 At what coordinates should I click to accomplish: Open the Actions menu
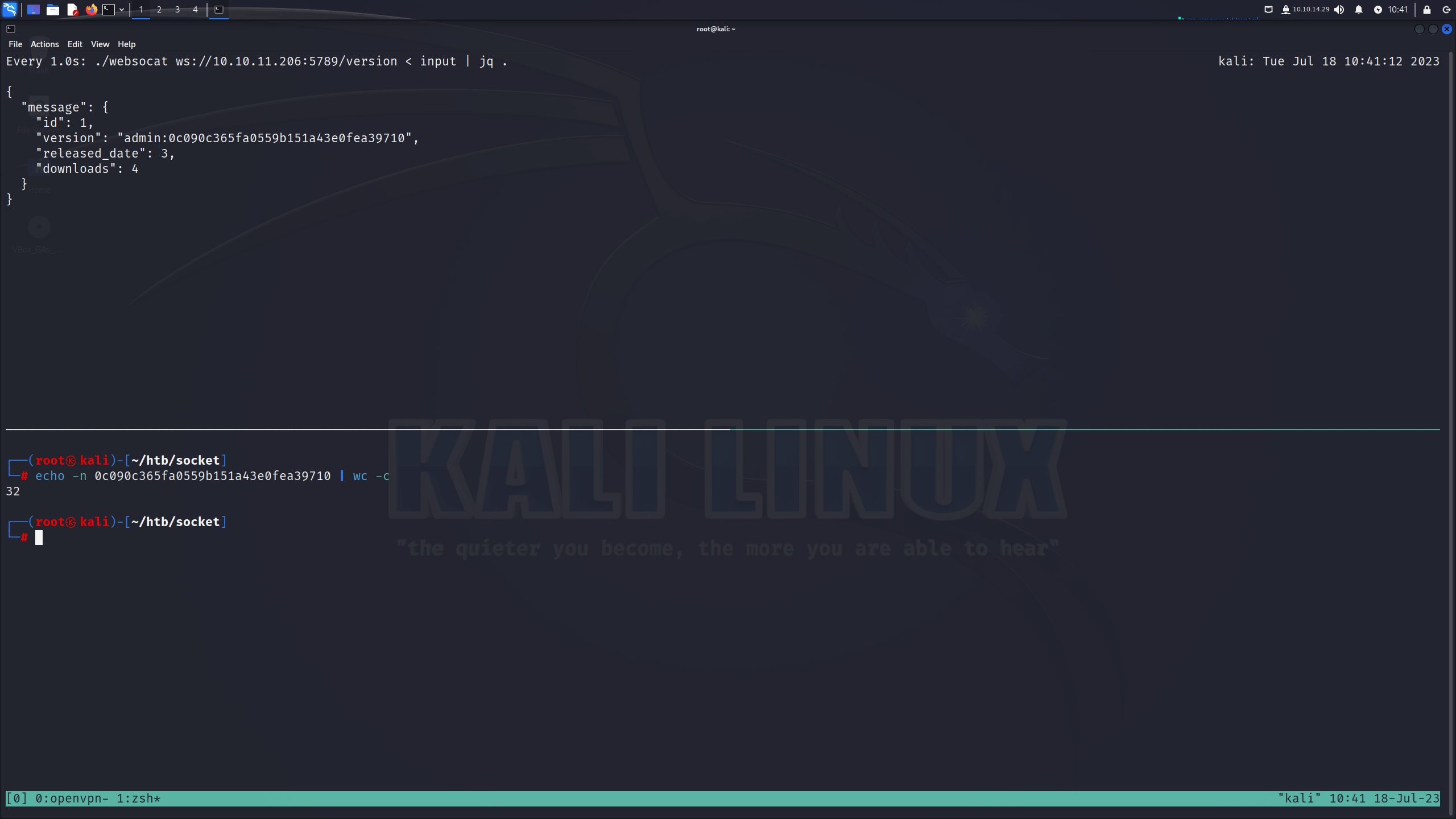pos(44,44)
